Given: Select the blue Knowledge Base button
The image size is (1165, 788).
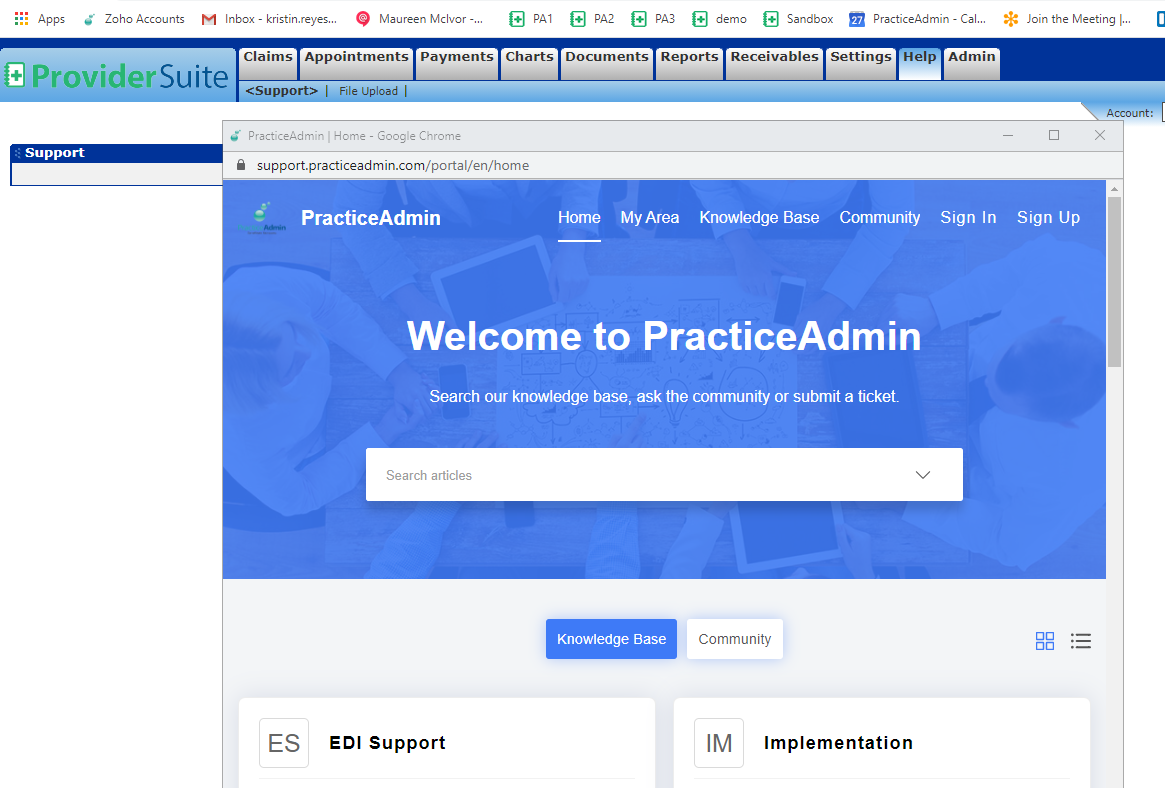Looking at the screenshot, I should coord(611,639).
